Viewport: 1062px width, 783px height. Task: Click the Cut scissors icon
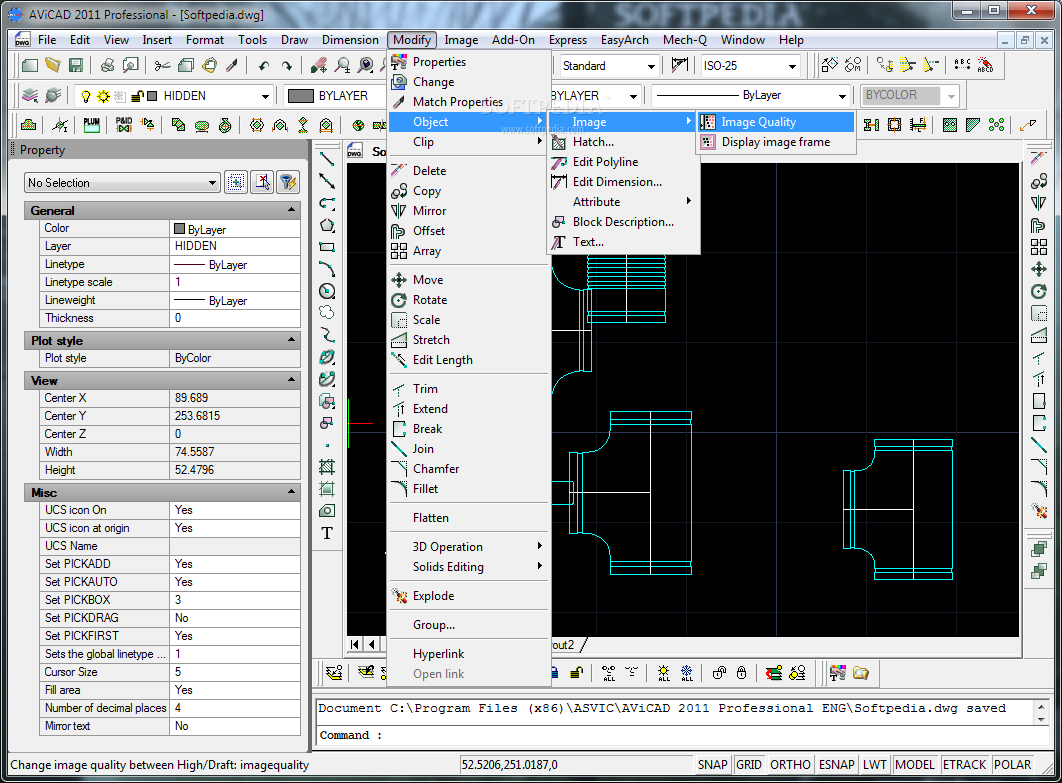click(162, 66)
